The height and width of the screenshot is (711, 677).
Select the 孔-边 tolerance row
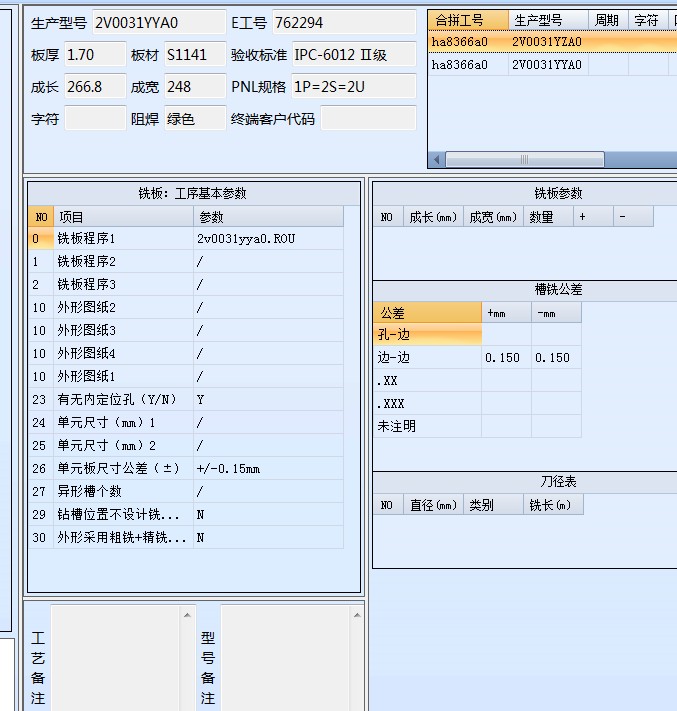click(x=477, y=335)
